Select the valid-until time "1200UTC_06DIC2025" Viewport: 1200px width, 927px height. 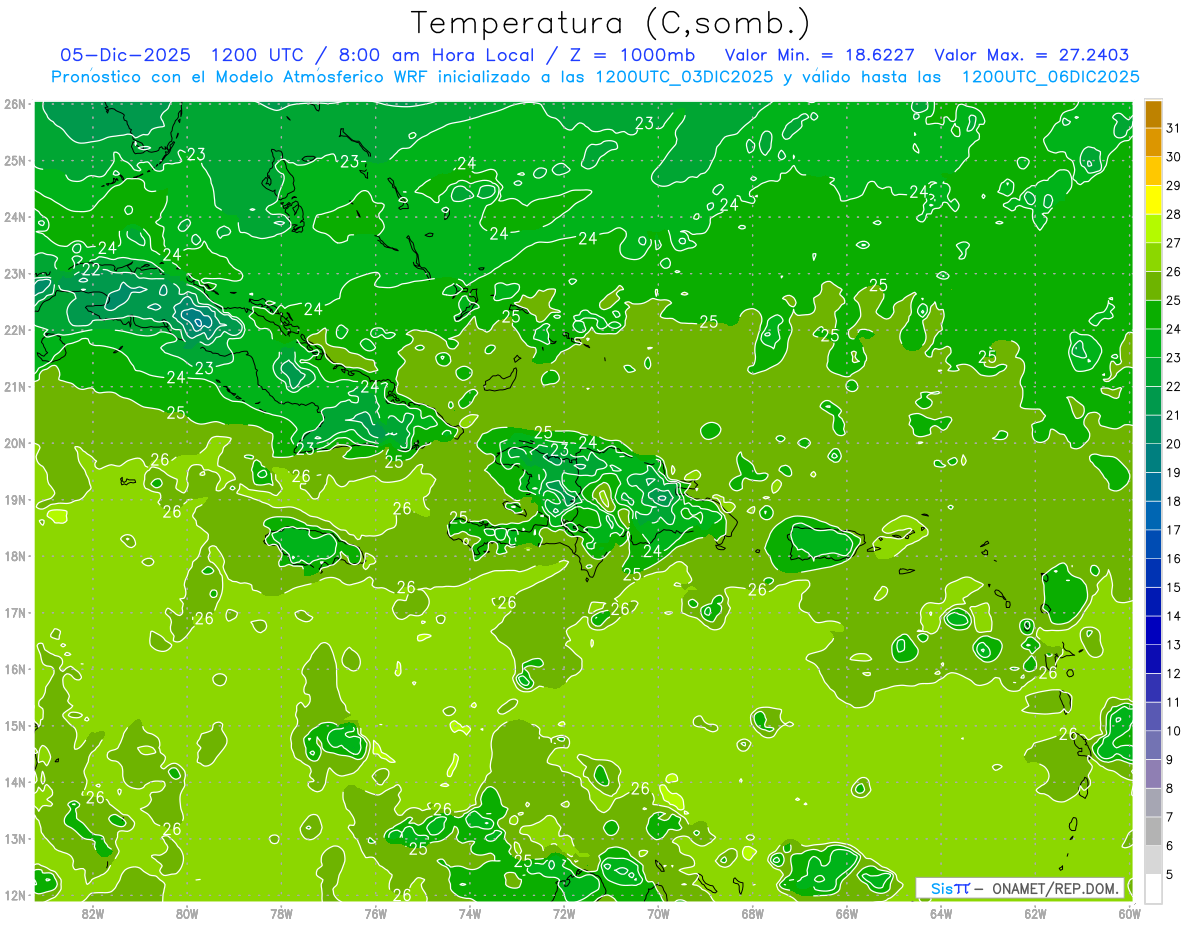coord(1050,77)
